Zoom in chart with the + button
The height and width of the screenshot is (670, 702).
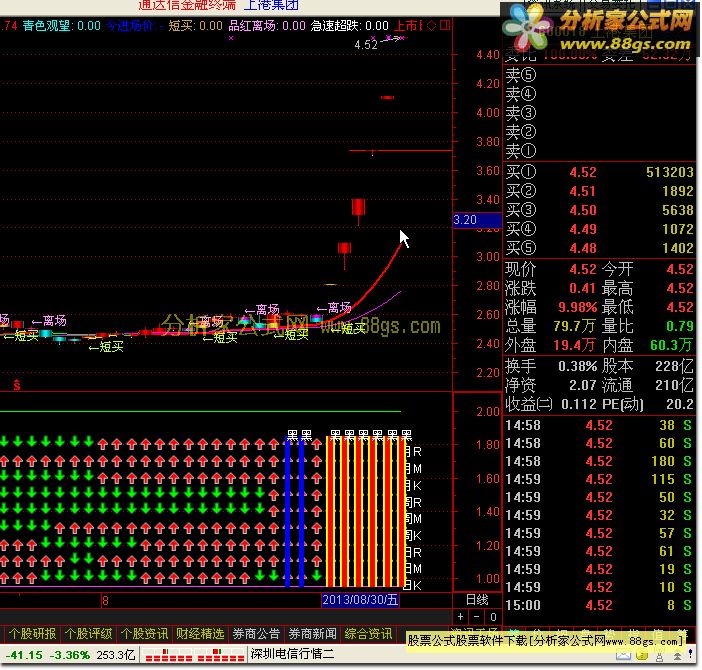tap(460, 617)
